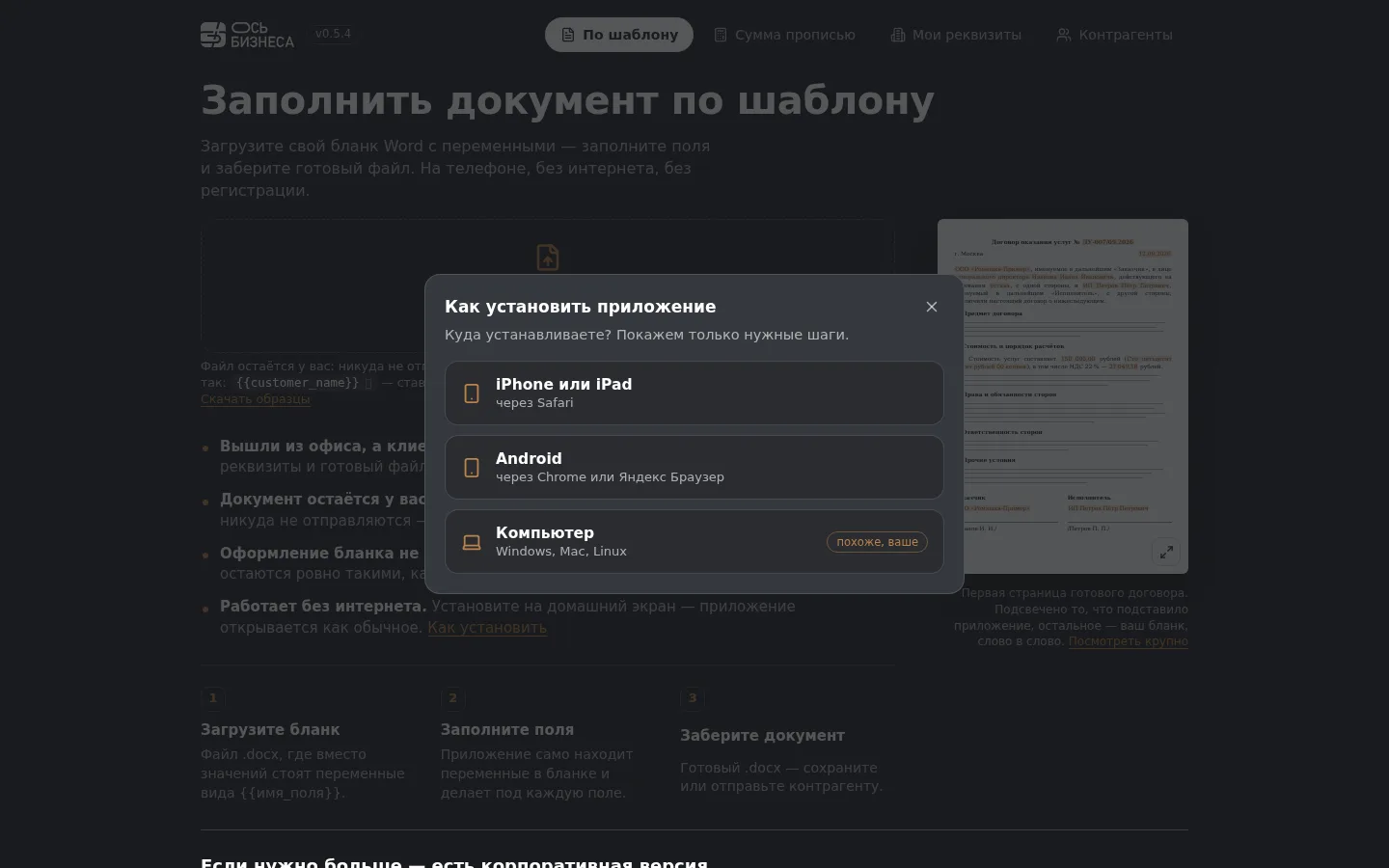1389x868 pixels.
Task: Click the phone icon beside Android
Action: 472,468
